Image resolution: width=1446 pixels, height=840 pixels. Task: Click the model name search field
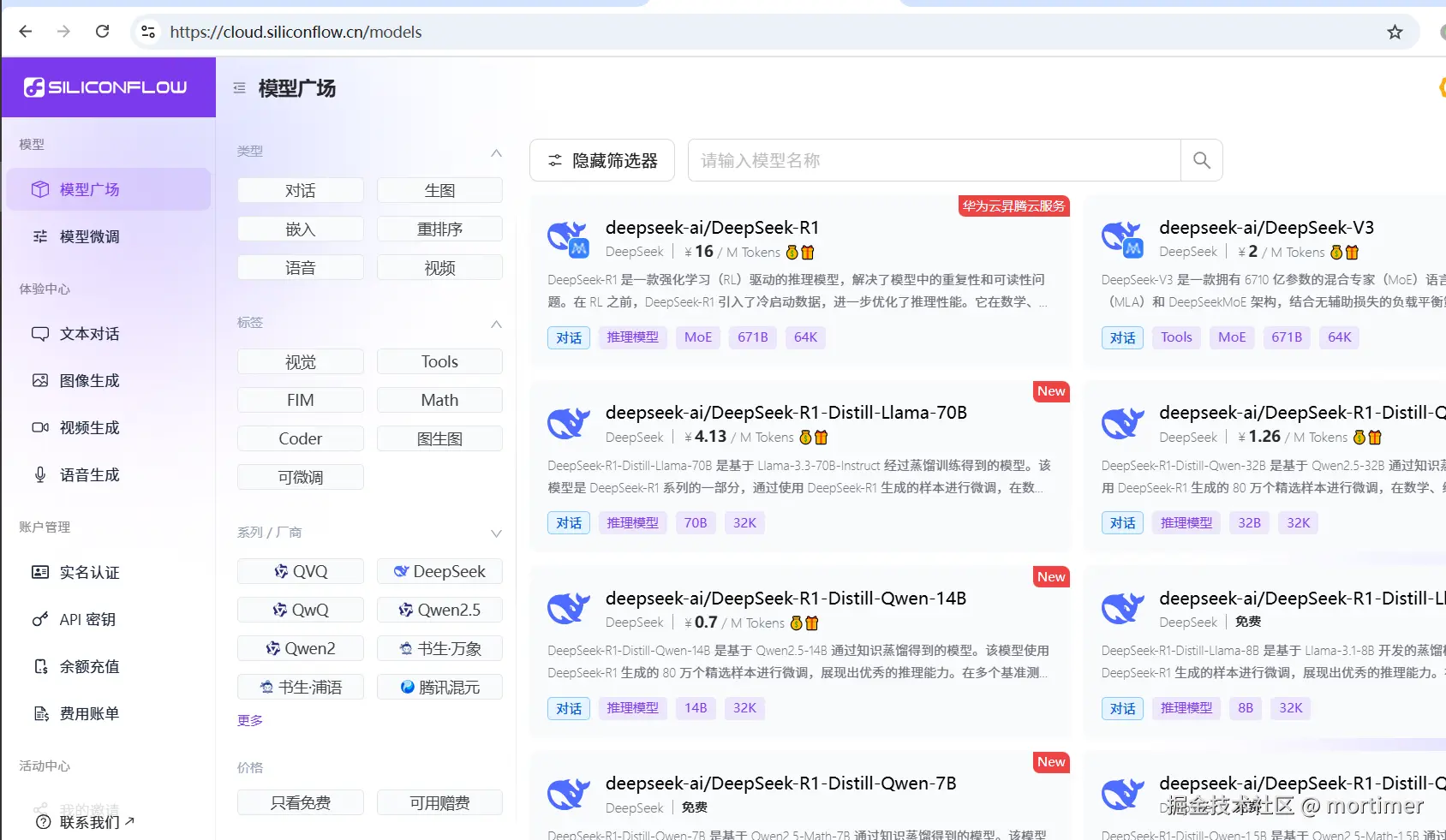pos(935,160)
